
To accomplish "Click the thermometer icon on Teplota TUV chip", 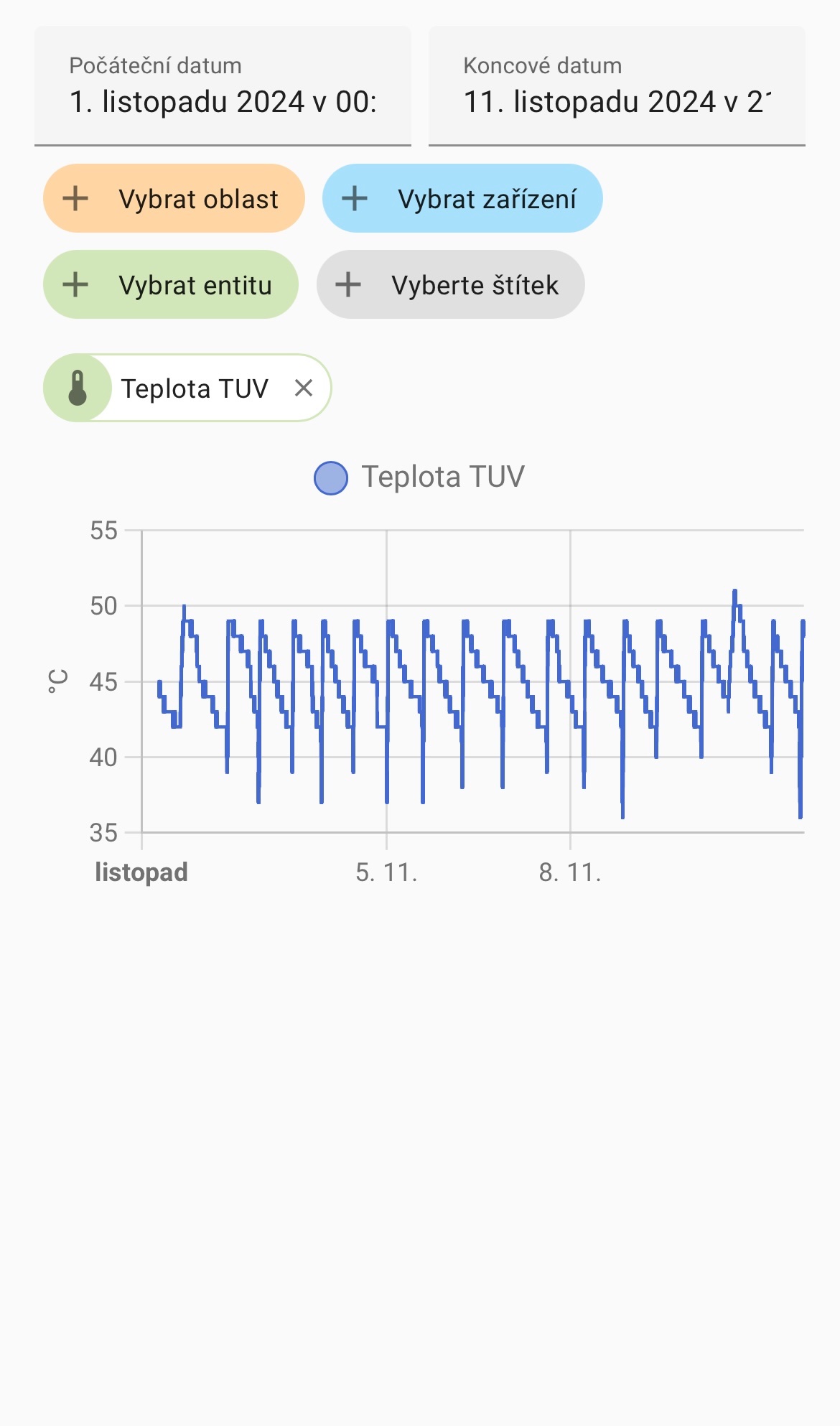I will [x=78, y=388].
